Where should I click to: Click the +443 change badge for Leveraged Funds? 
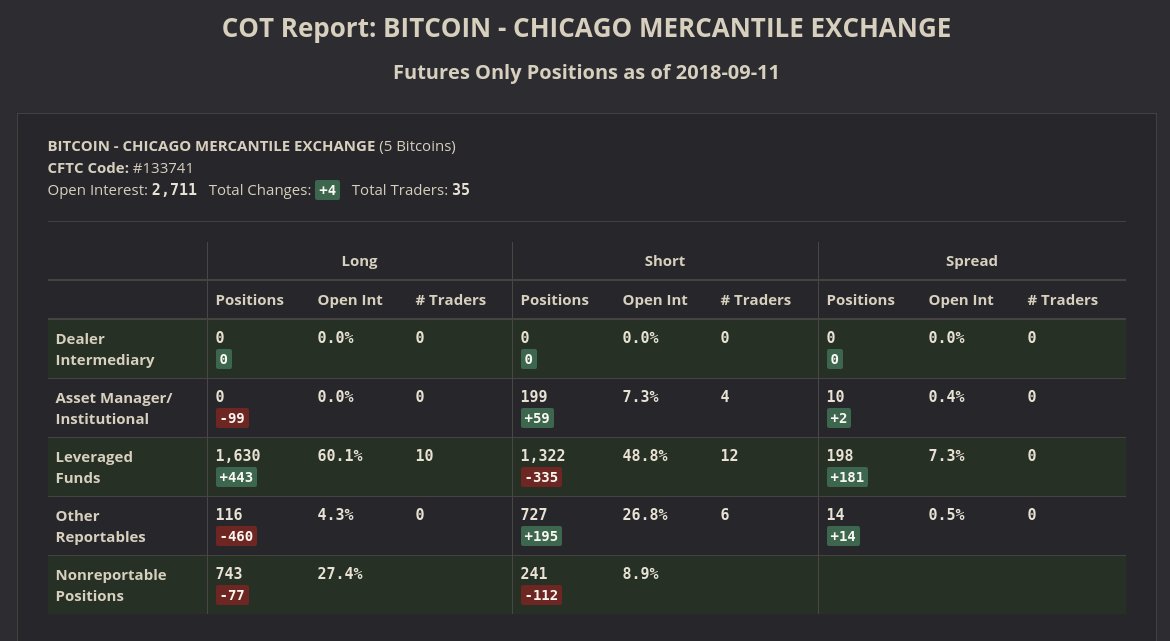coord(236,477)
